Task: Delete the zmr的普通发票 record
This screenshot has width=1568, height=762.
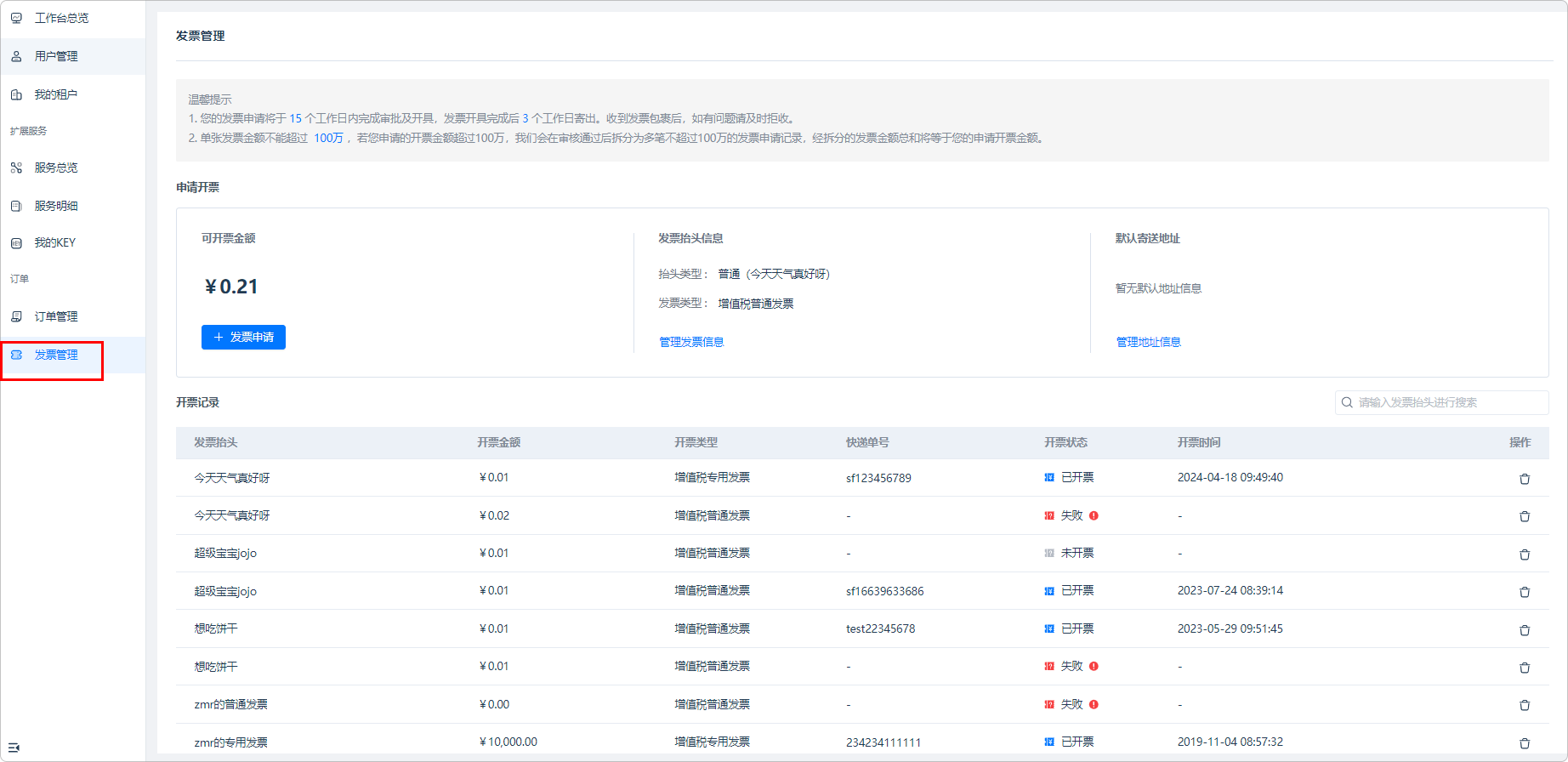Action: point(1525,705)
